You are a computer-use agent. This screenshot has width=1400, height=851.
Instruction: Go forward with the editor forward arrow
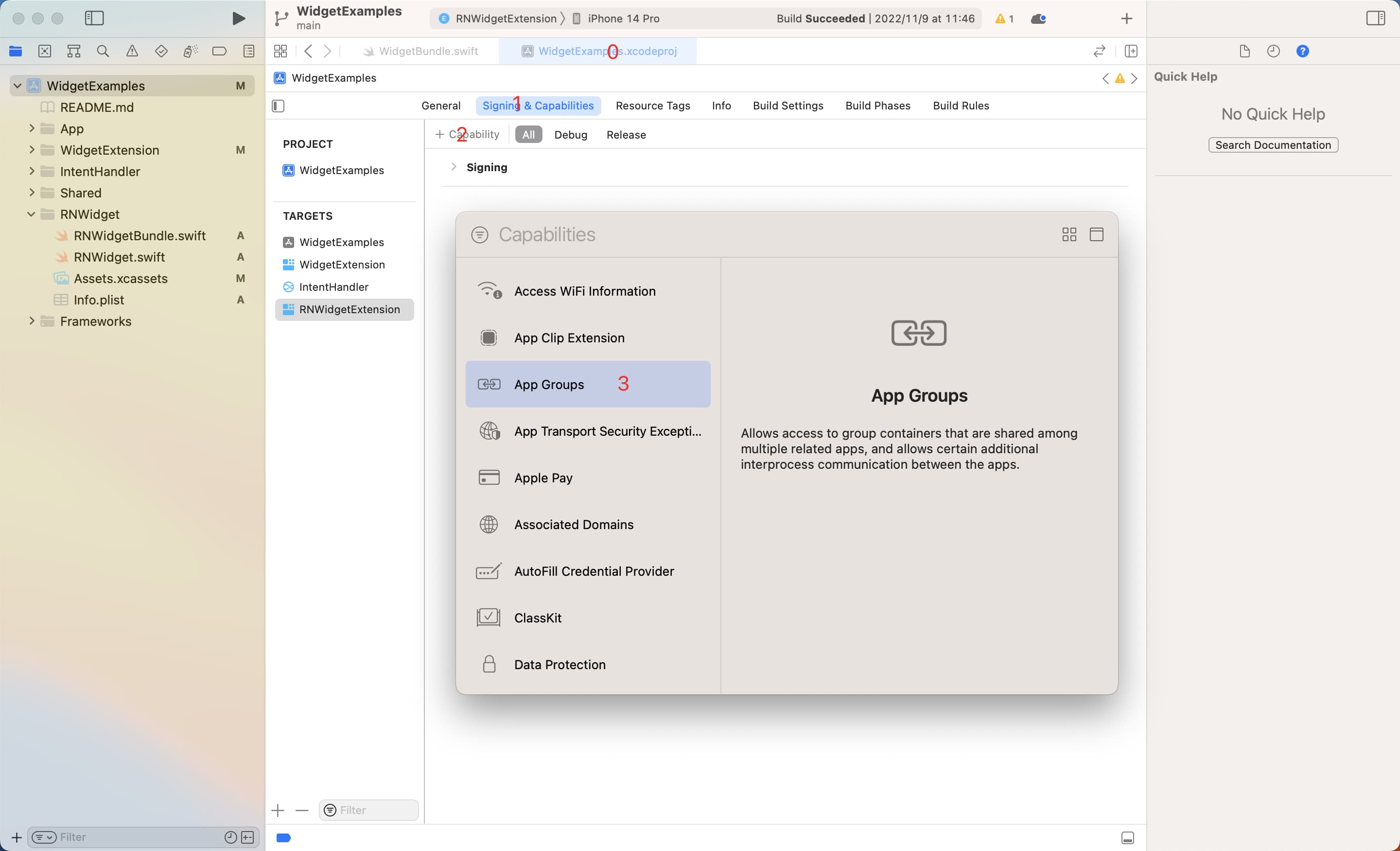[327, 51]
